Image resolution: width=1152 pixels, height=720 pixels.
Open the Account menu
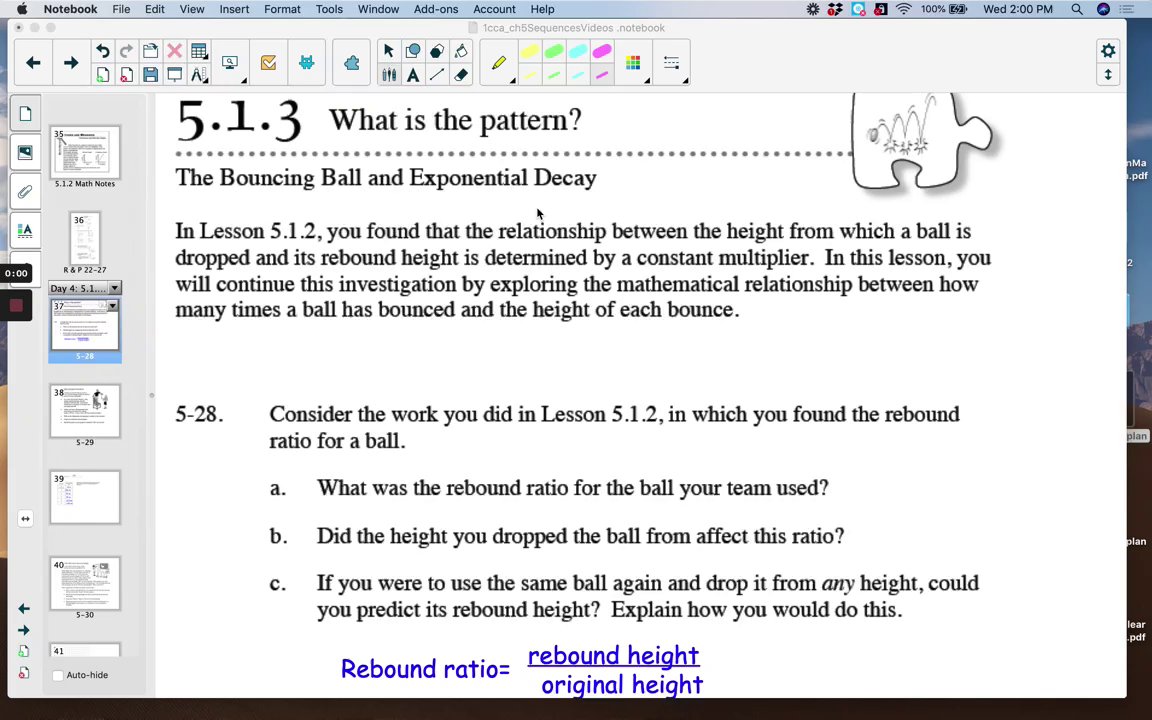click(494, 9)
